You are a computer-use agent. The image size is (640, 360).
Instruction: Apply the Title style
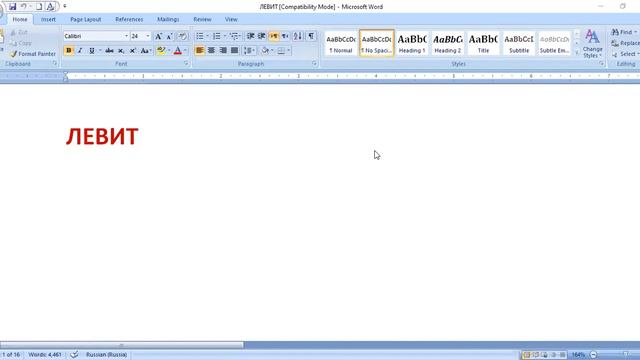click(483, 43)
